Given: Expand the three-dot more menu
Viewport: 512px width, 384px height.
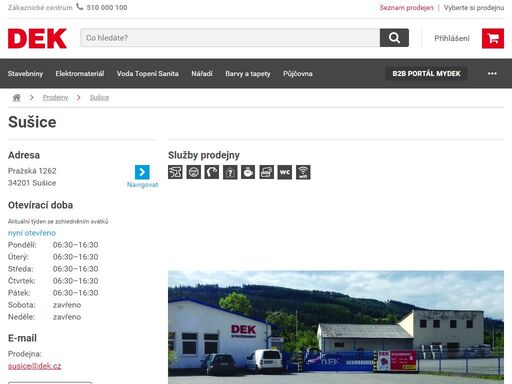Looking at the screenshot, I should click(x=492, y=74).
